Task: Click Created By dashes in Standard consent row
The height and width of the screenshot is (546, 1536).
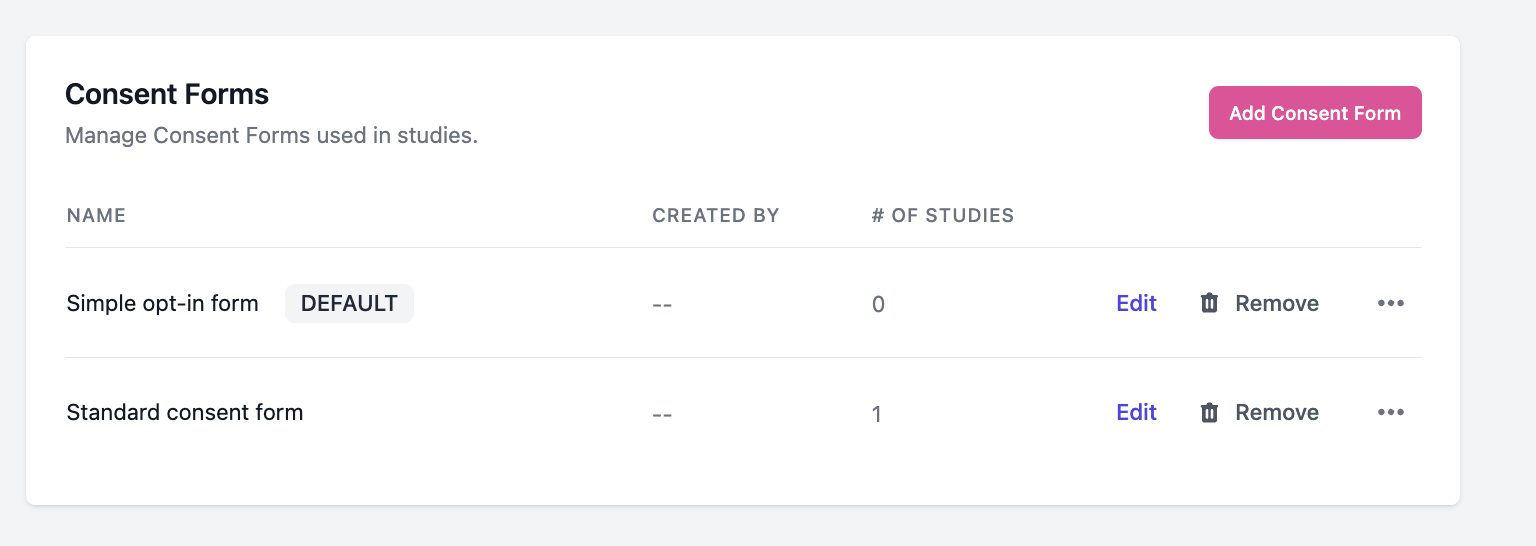Action: tap(661, 413)
